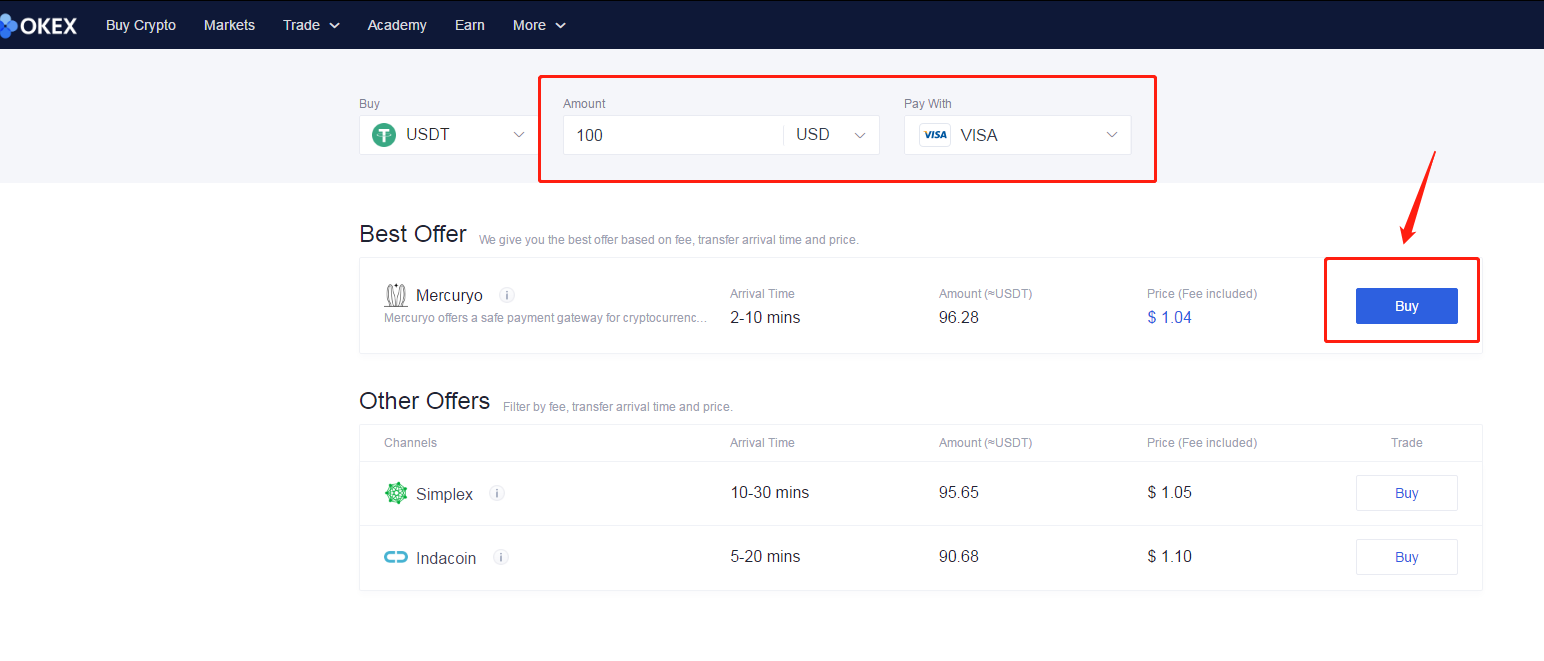
Task: Buy via the Simplex channel
Action: click(x=1406, y=493)
